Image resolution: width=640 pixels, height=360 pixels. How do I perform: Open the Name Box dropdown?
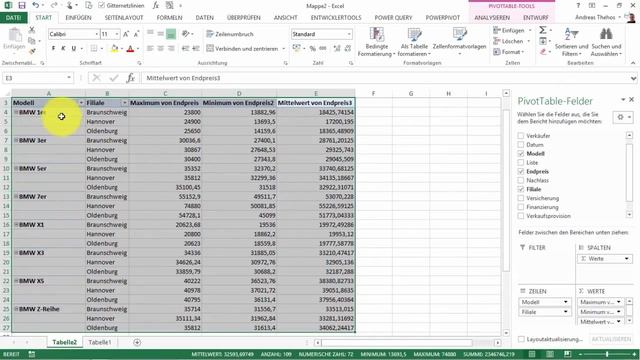tap(69, 78)
